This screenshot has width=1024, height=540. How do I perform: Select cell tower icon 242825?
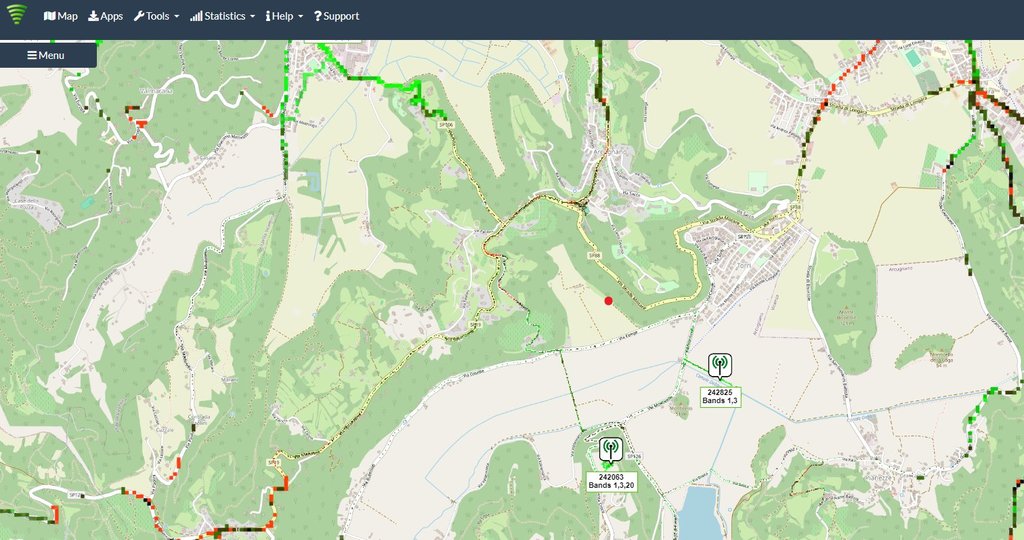[720, 366]
